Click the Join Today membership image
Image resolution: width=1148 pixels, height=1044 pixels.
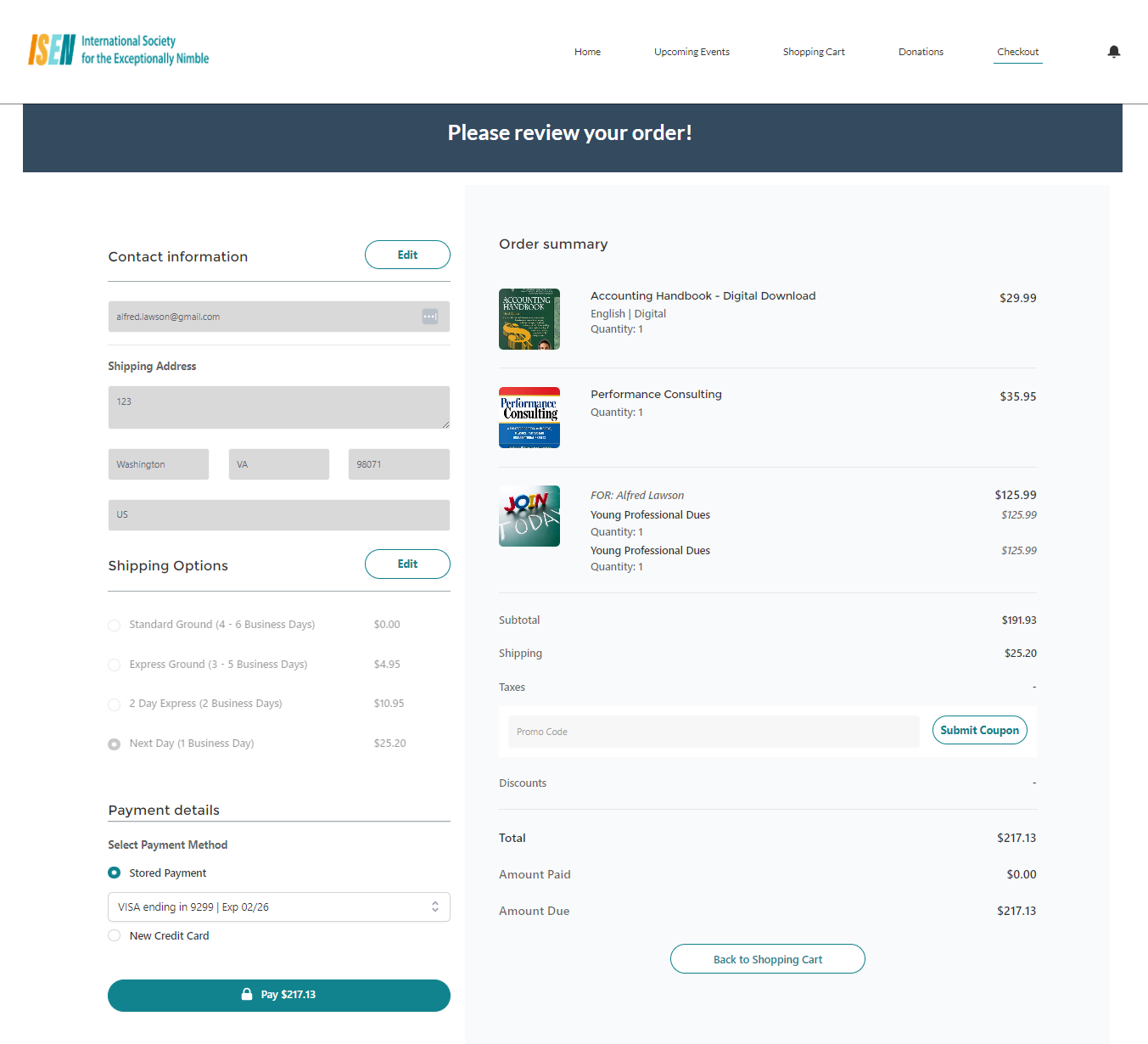point(529,516)
